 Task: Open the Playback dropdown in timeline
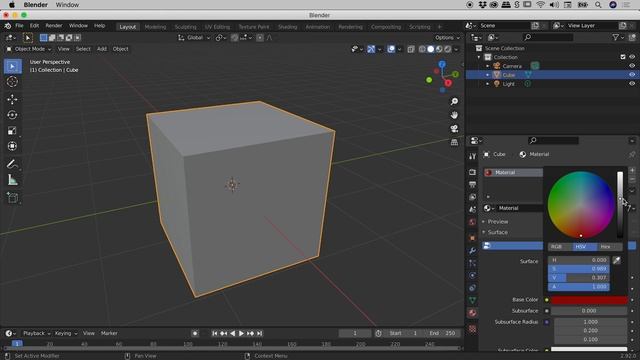[36, 333]
